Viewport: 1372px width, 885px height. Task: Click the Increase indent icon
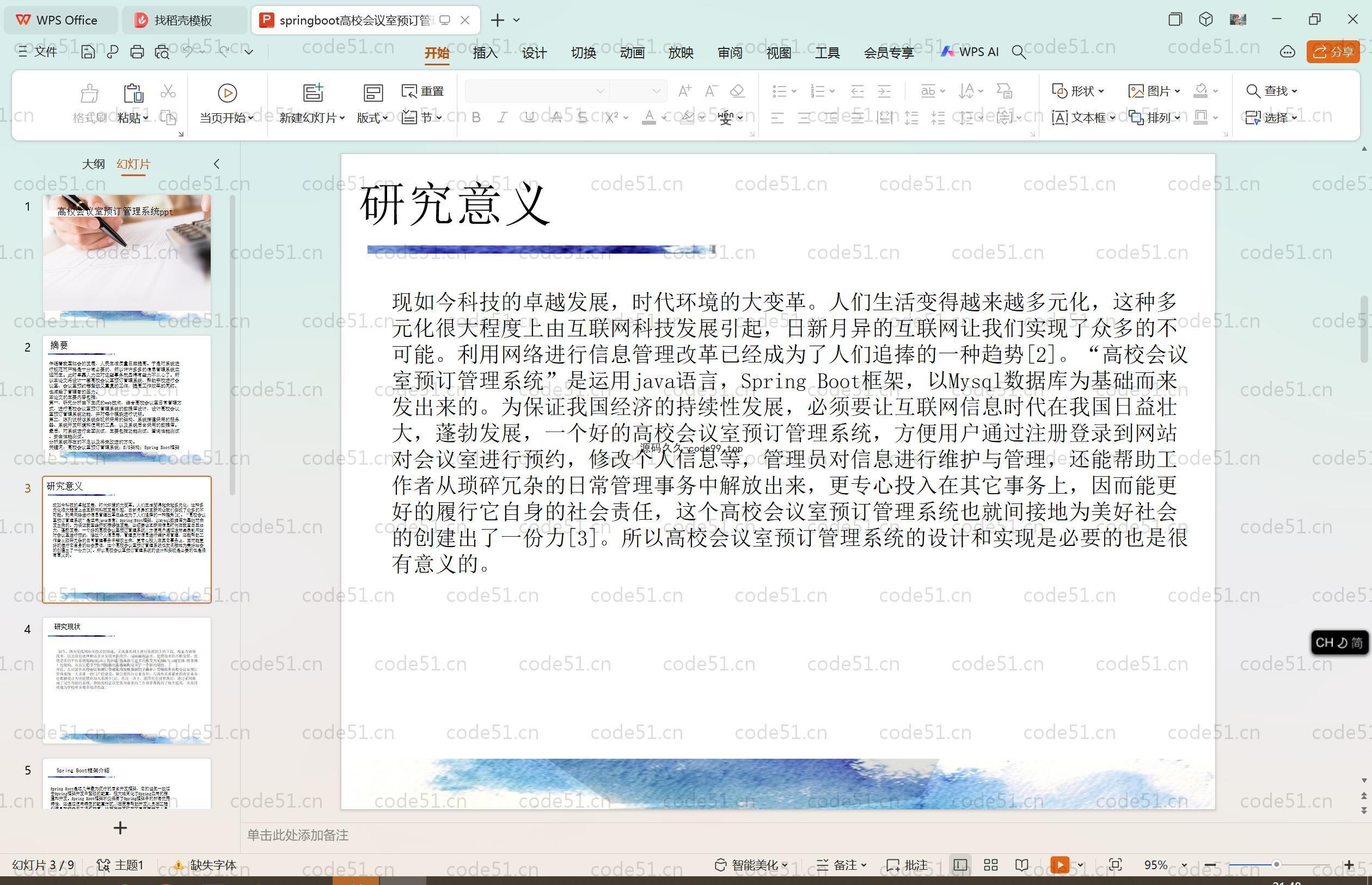tap(884, 91)
